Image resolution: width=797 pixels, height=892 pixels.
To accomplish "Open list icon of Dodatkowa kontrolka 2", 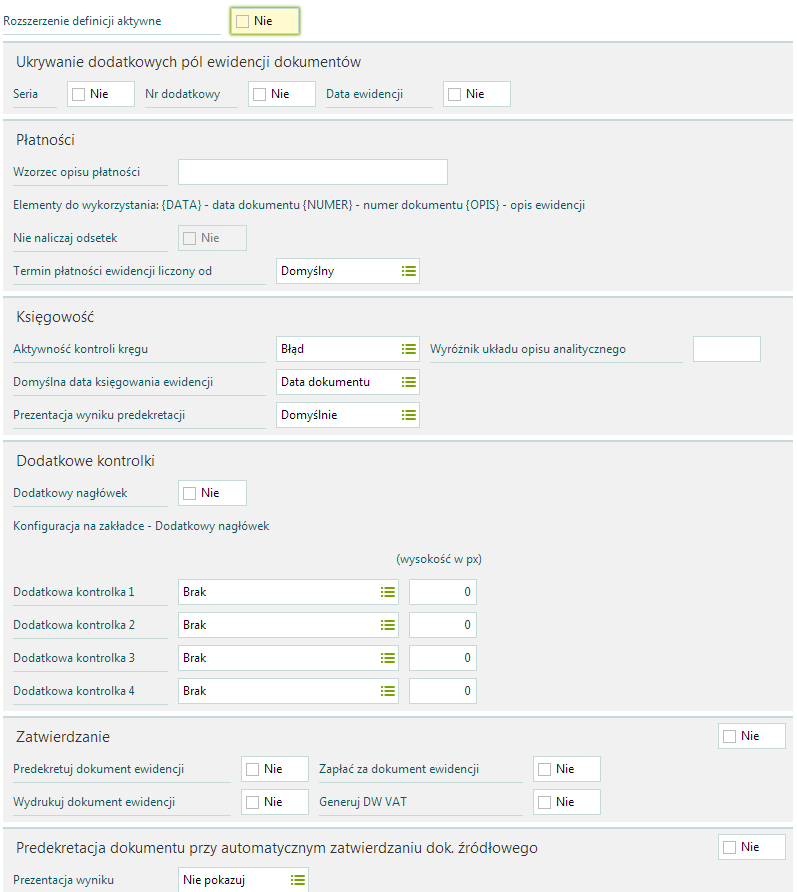I will [x=387, y=625].
